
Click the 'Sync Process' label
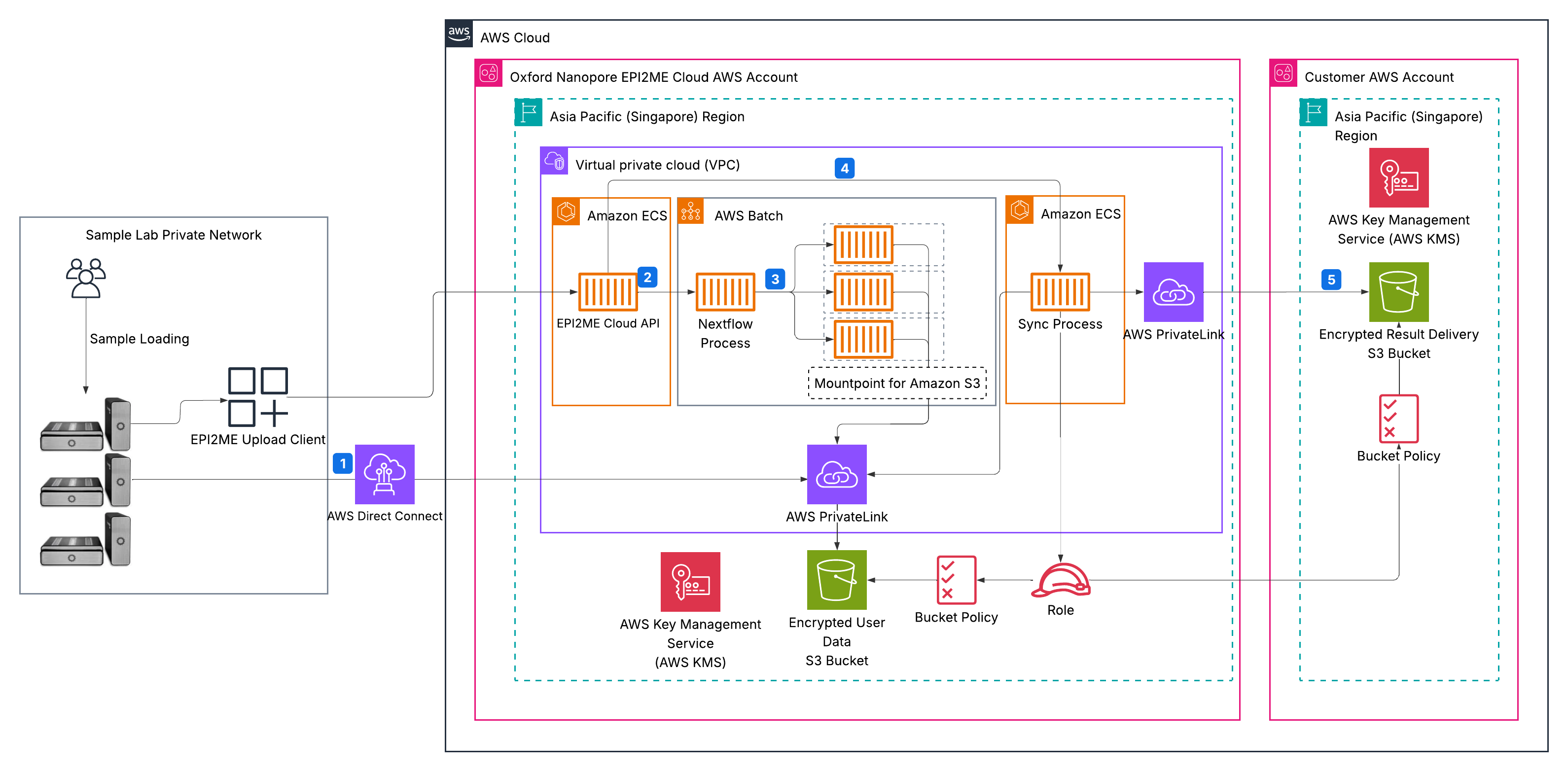click(x=1060, y=324)
